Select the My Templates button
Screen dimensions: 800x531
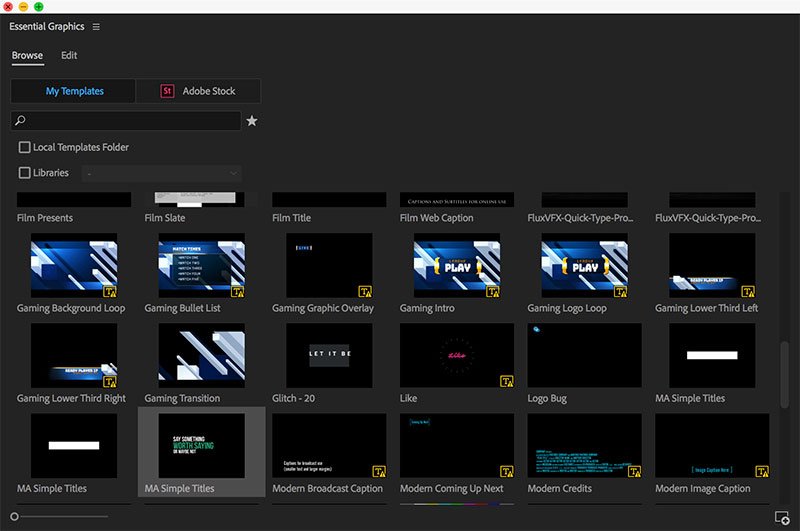coord(73,91)
